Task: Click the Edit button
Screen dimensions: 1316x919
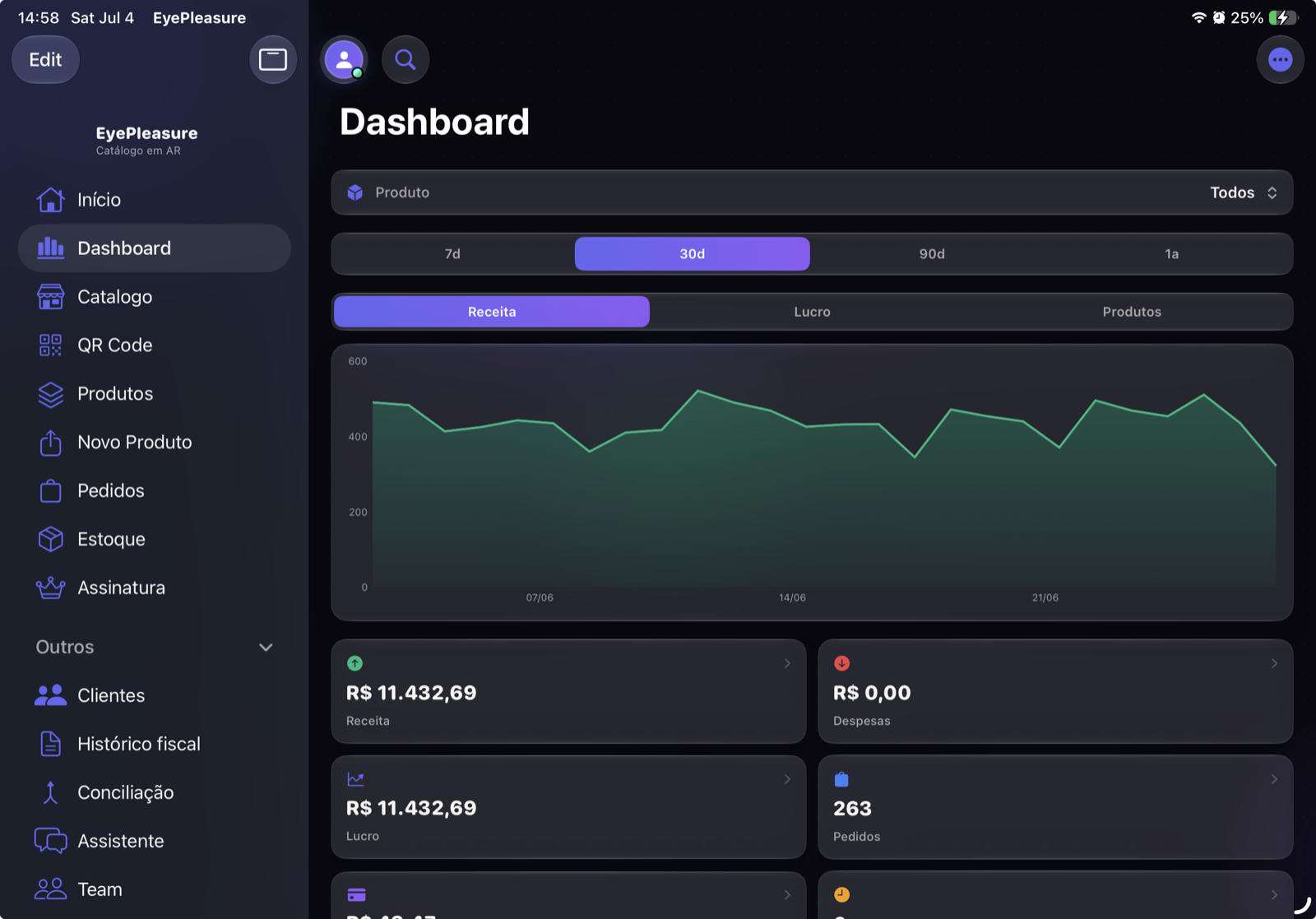Action: point(45,59)
